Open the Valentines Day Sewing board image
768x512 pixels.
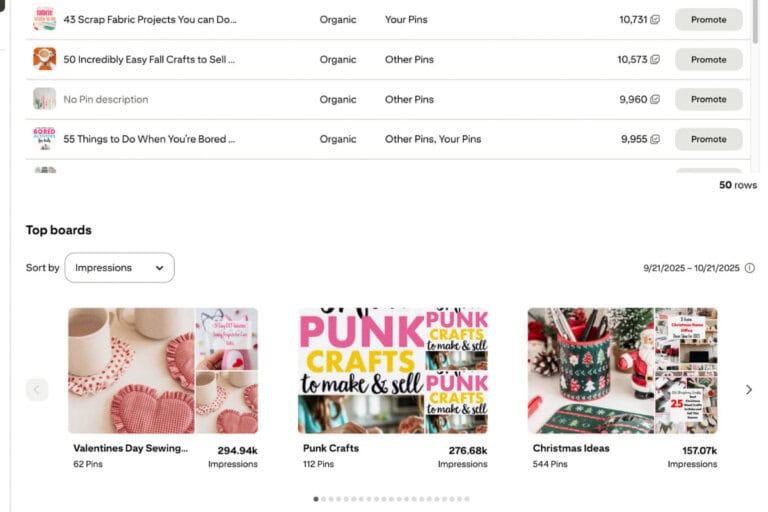(x=162, y=370)
